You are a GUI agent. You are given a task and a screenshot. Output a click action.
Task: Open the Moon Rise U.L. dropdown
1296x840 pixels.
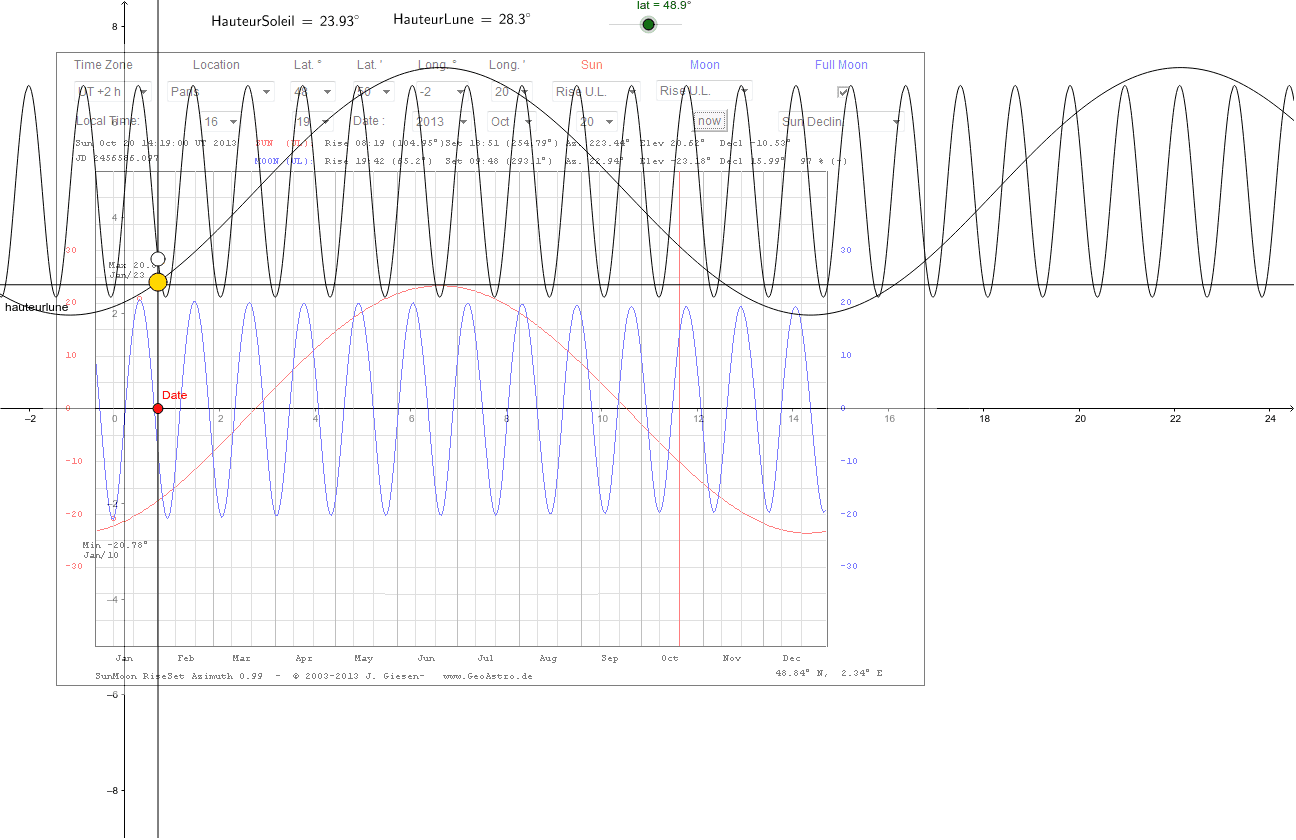pyautogui.click(x=704, y=91)
